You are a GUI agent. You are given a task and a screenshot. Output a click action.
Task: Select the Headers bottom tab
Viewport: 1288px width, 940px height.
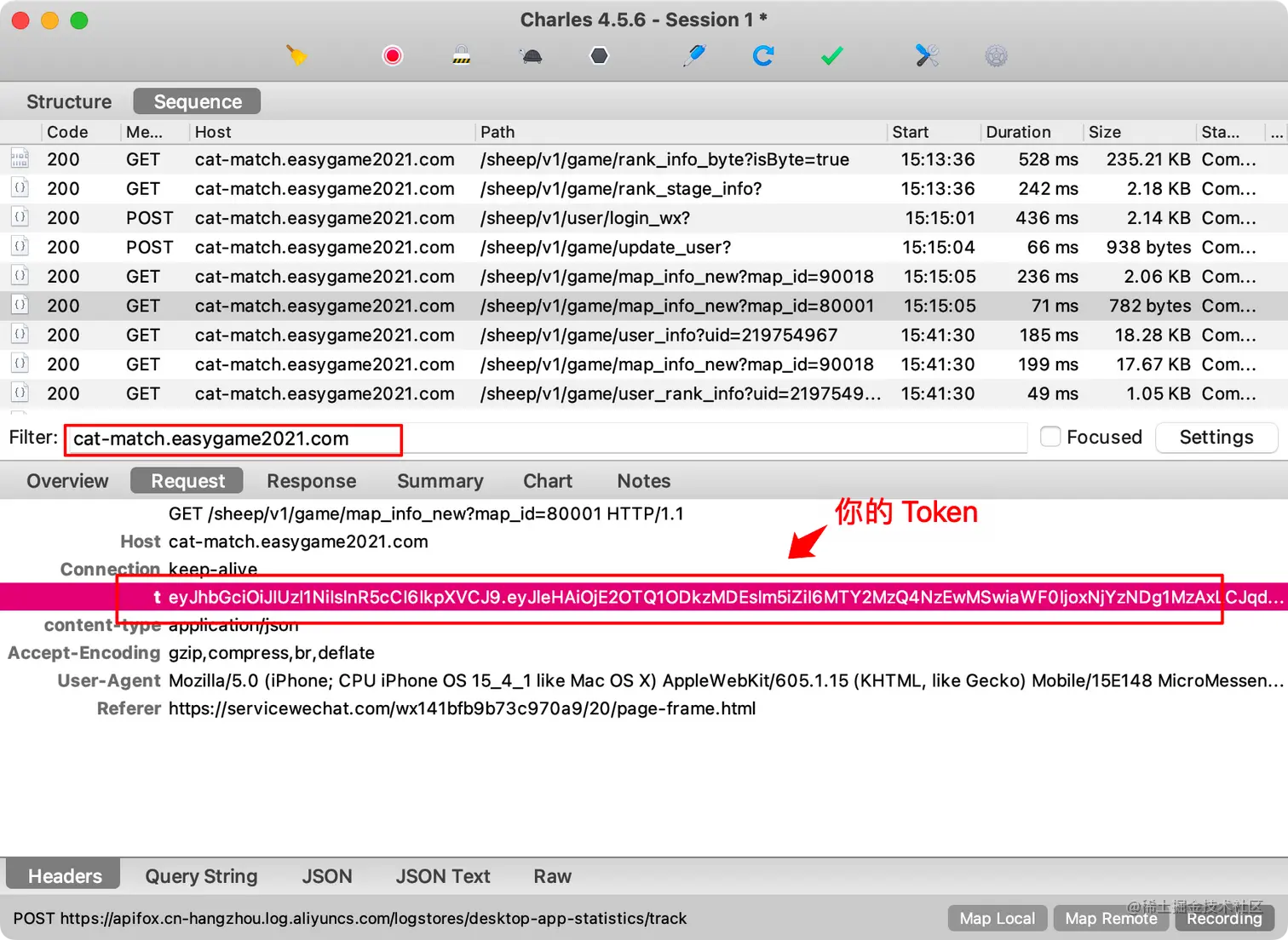[65, 876]
